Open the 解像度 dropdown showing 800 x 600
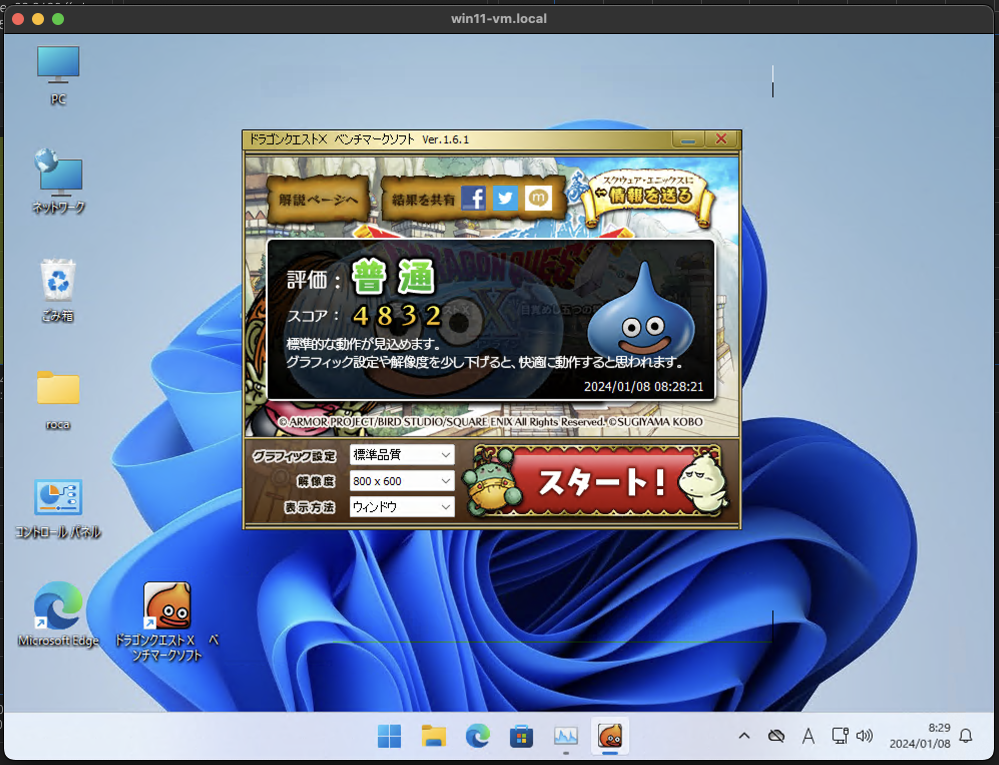 tap(402, 481)
